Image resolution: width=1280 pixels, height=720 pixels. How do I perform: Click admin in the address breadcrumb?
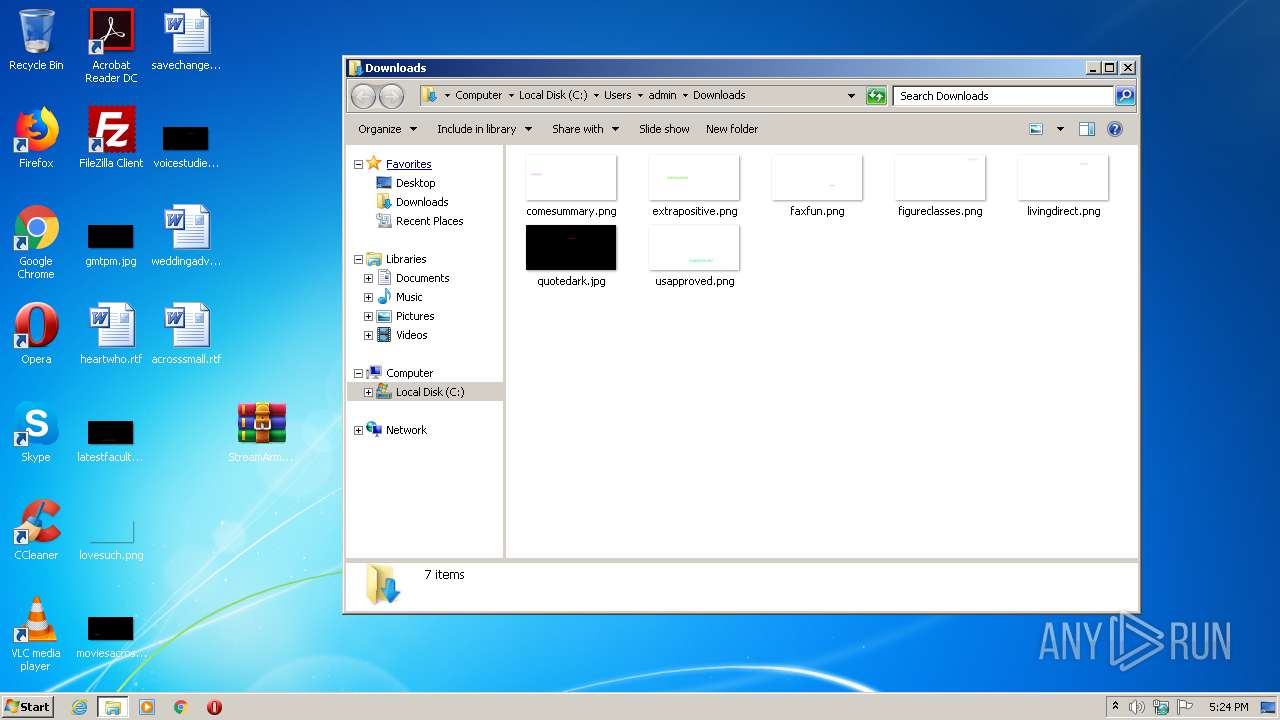662,96
